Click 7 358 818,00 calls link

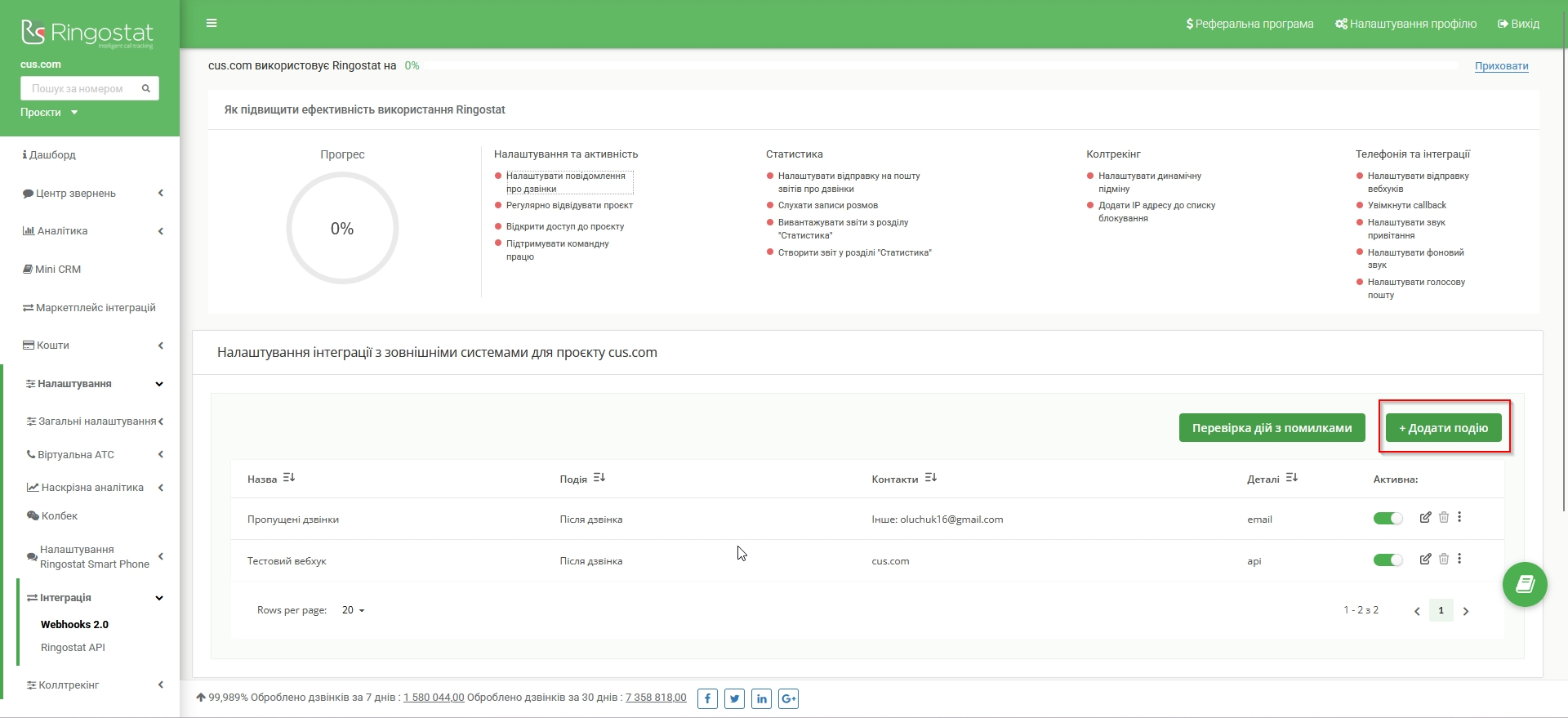point(656,698)
